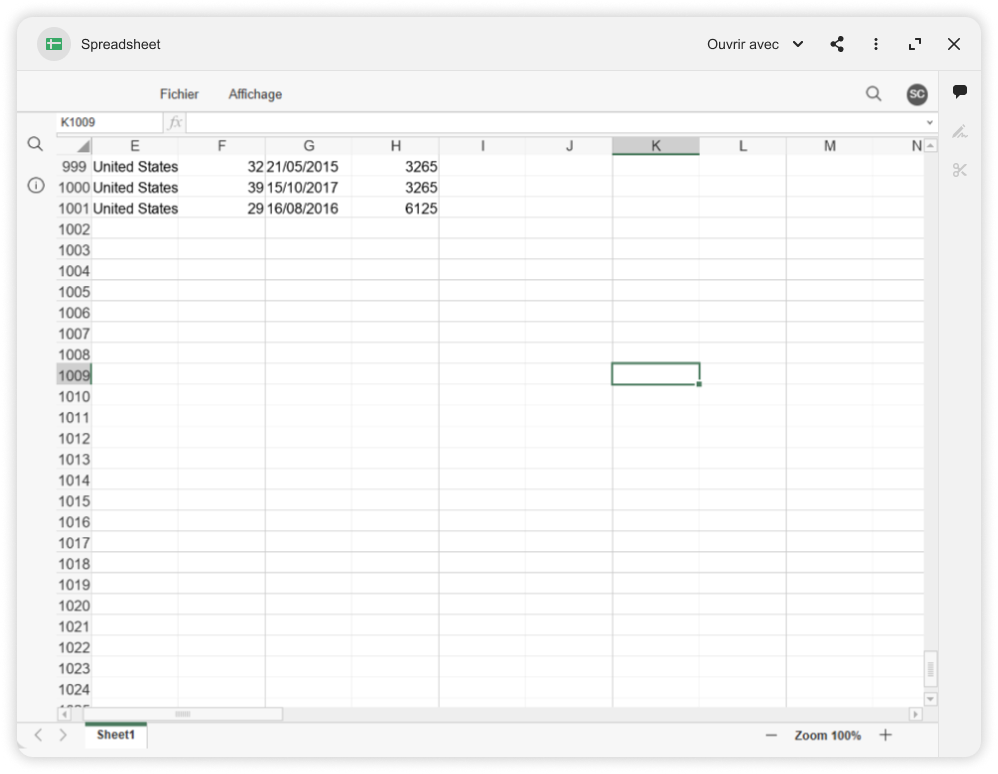Image resolution: width=998 pixels, height=774 pixels.
Task: Open the info icon in left sidebar
Action: click(36, 185)
